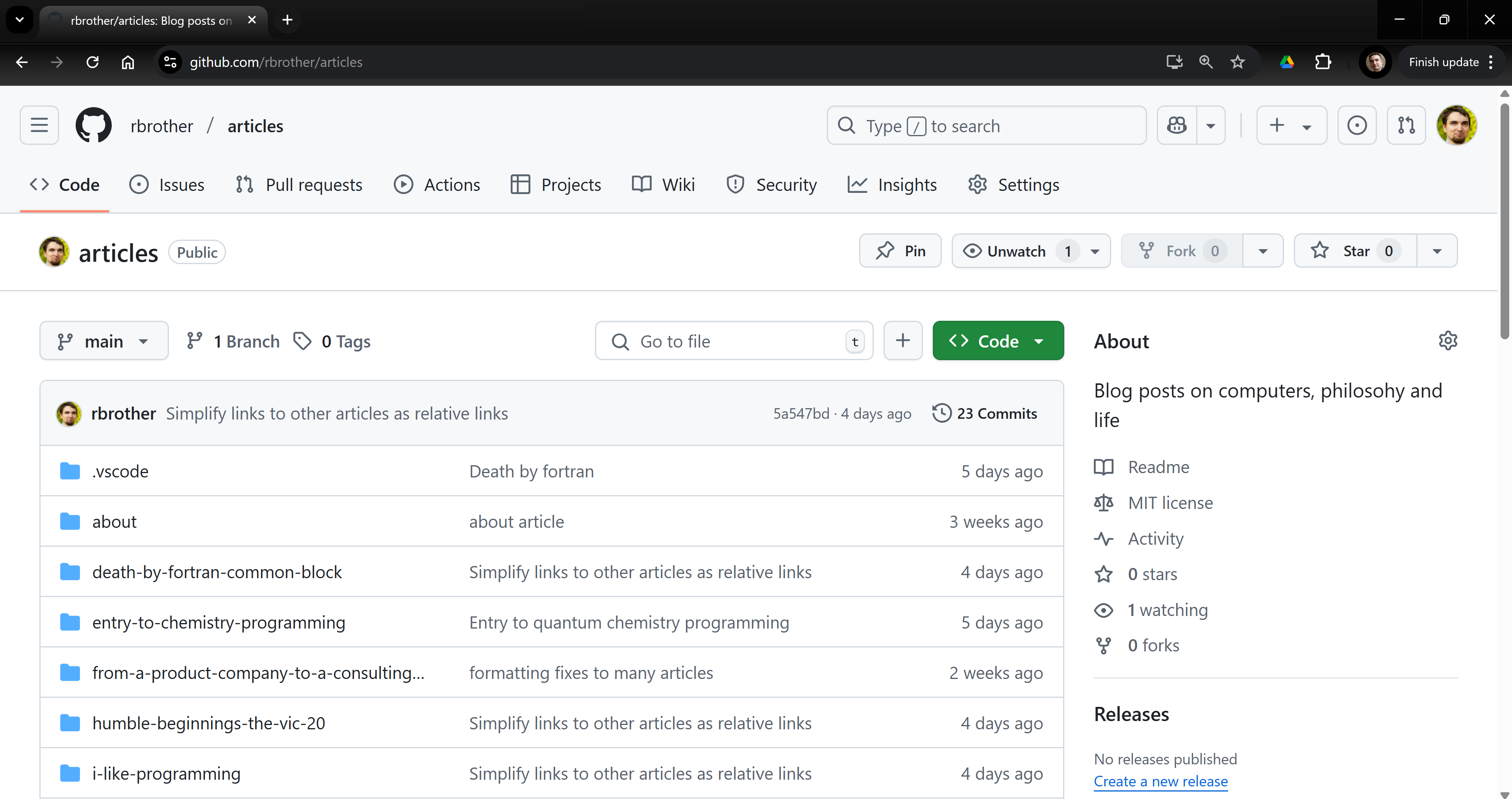
Task: Open the GitHub Copilot chat icon
Action: [x=1177, y=126]
